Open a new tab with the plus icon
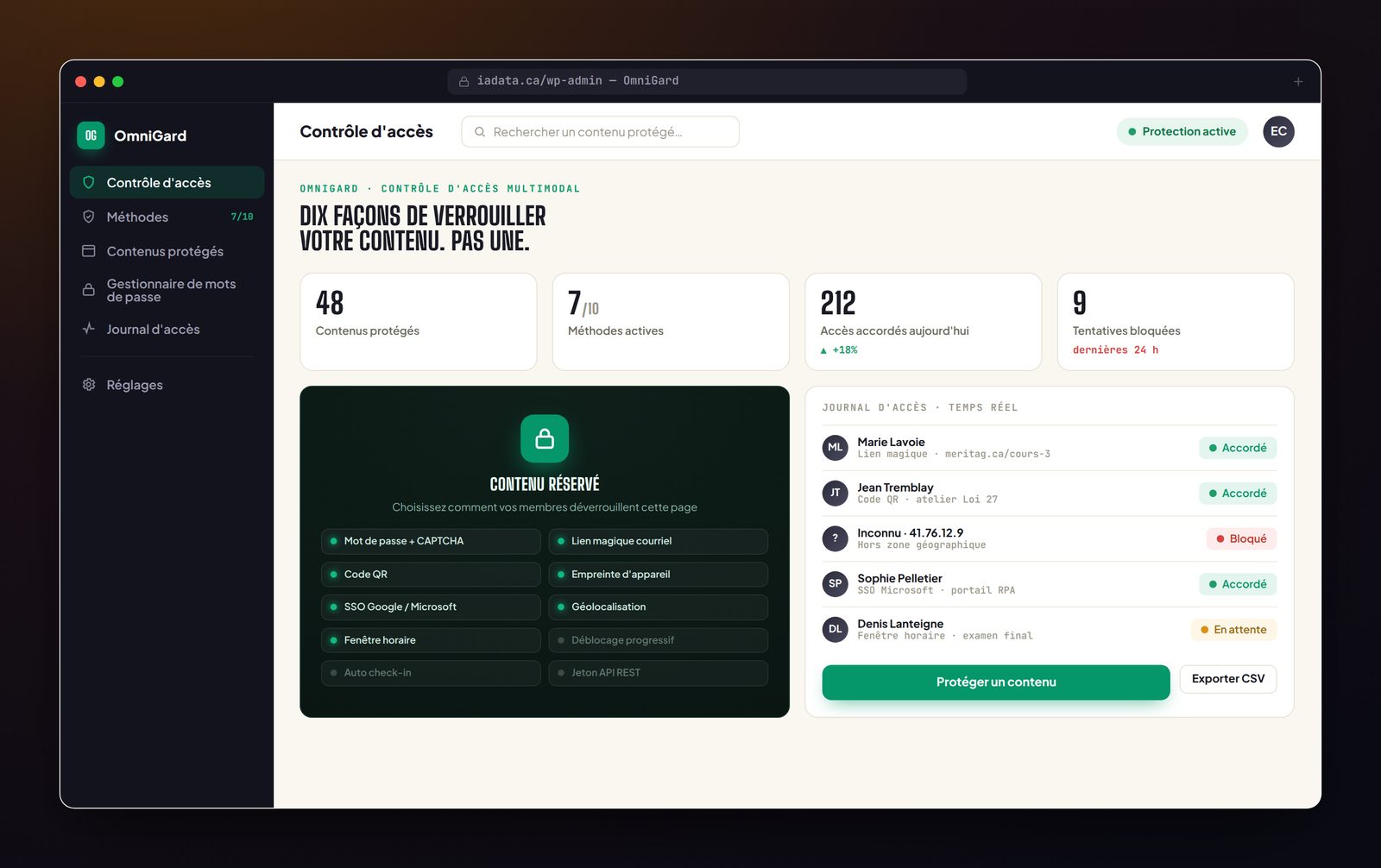This screenshot has height=868, width=1381. (1298, 81)
